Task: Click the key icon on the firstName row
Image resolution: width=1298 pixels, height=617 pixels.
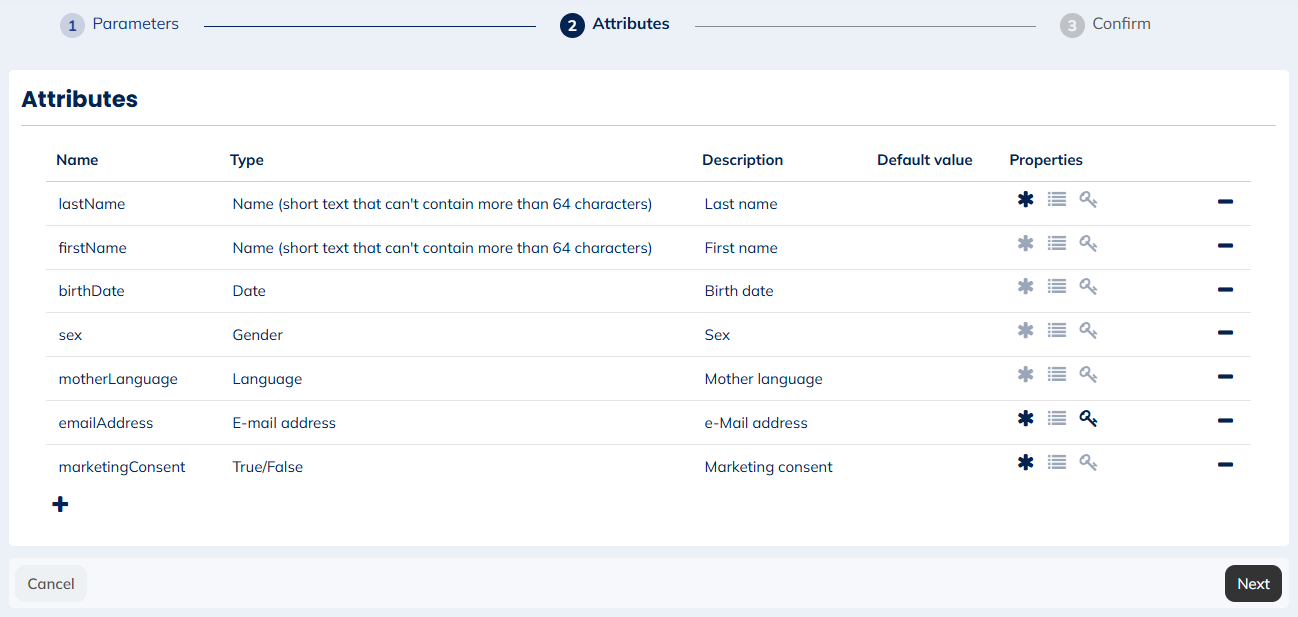Action: [x=1088, y=243]
